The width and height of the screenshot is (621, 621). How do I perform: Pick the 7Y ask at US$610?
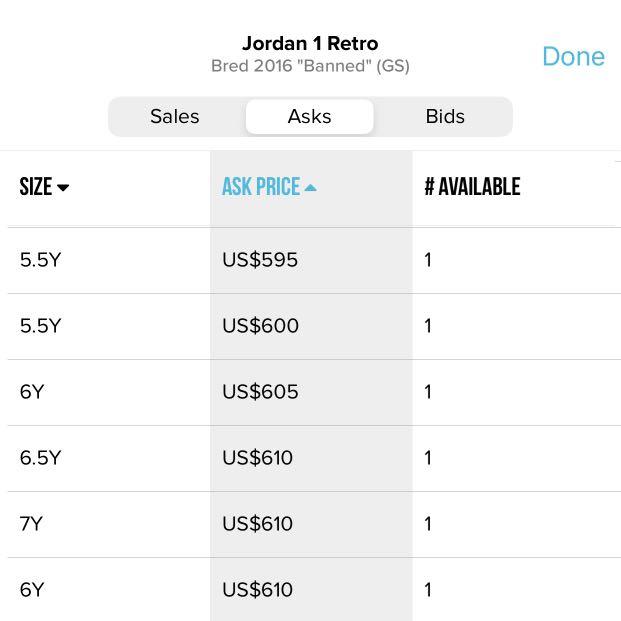coord(310,524)
